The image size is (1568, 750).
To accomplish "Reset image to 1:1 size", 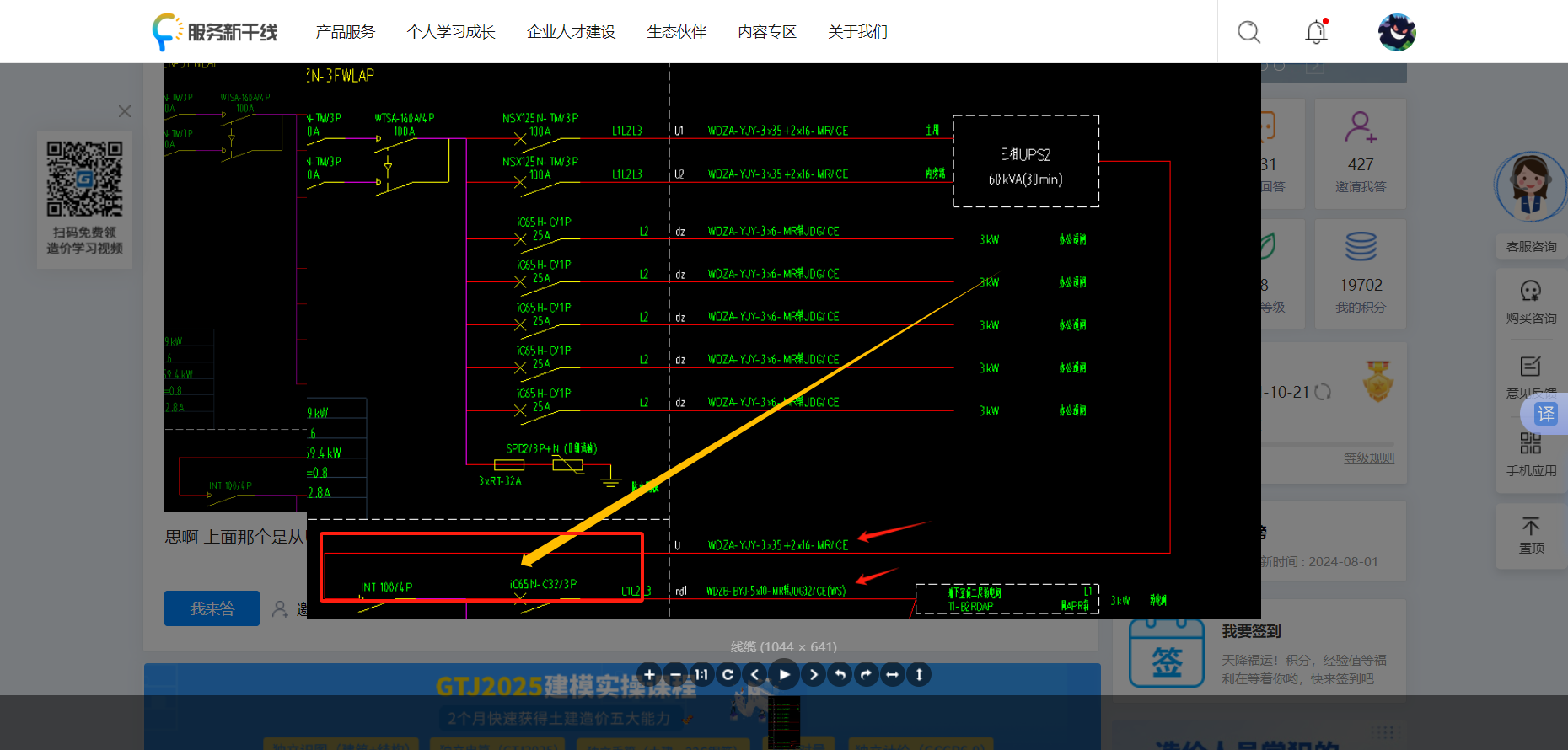I will (701, 674).
